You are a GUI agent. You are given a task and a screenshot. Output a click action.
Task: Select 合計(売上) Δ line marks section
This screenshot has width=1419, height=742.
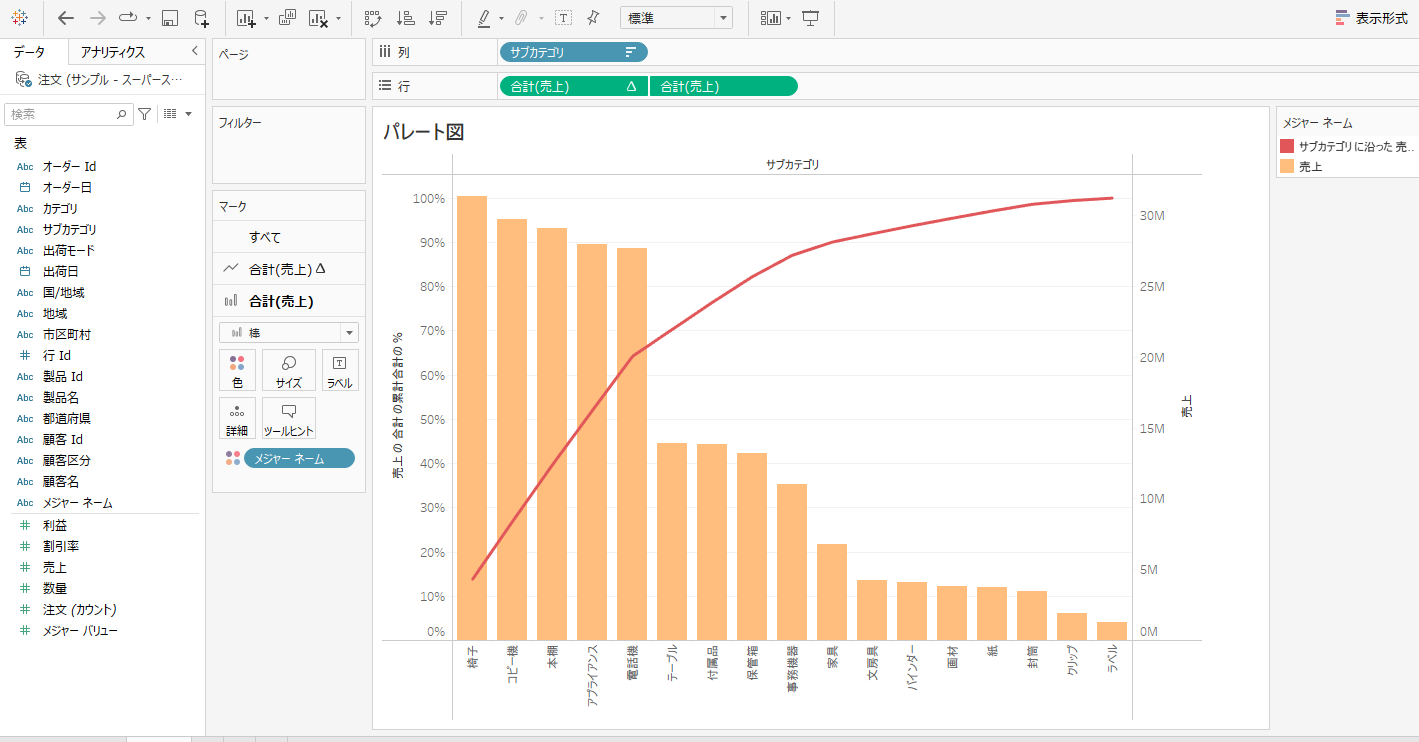coord(289,268)
